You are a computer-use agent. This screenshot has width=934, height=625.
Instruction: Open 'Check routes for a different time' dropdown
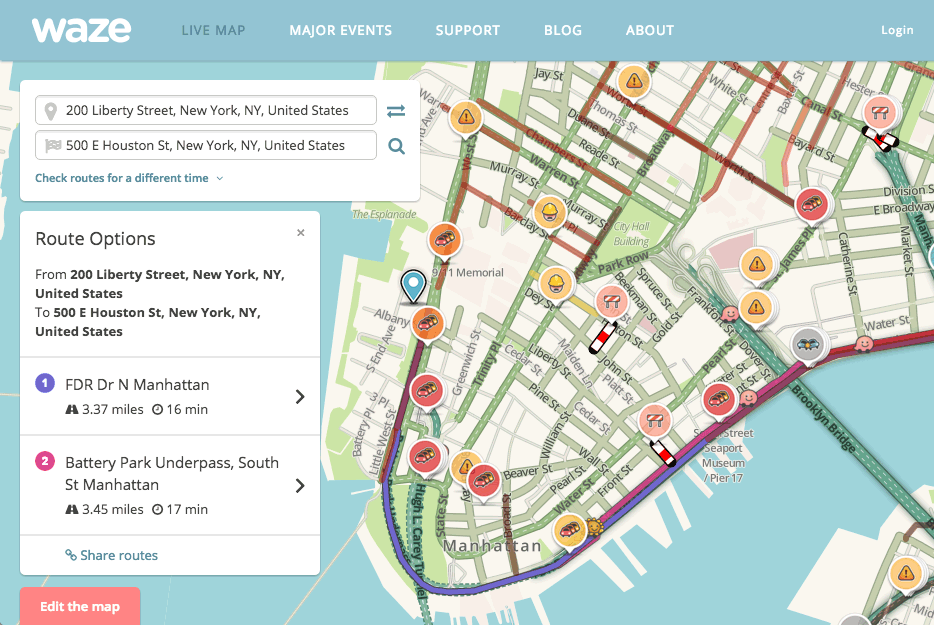pos(129,178)
